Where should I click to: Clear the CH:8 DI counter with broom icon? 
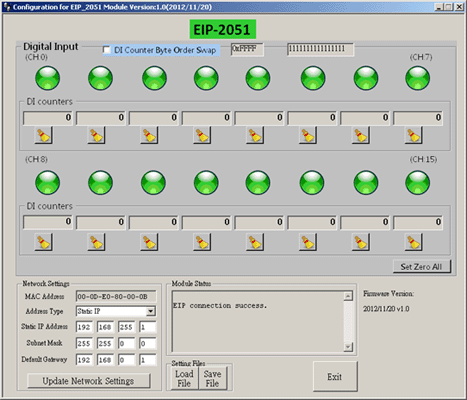(44, 242)
